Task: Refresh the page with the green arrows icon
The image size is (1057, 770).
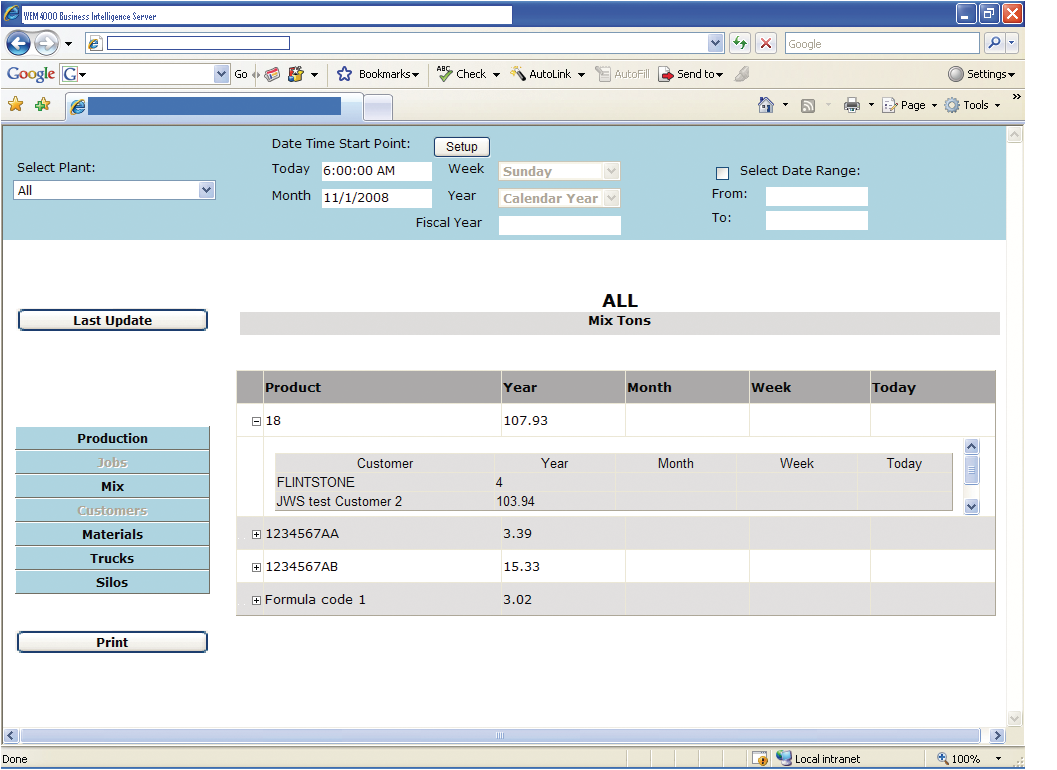Action: [740, 43]
